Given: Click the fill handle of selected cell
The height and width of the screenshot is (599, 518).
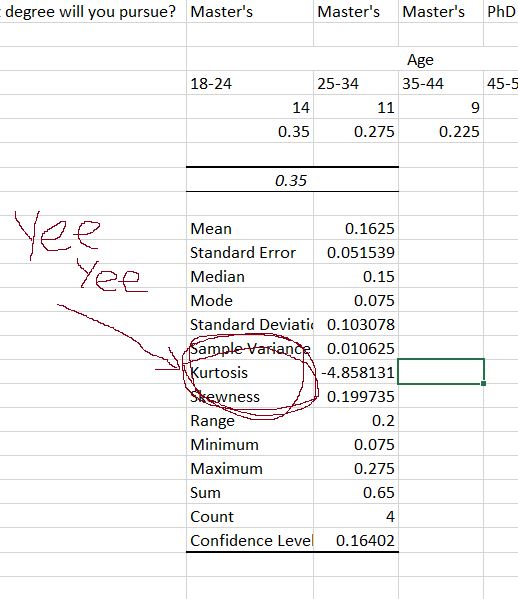Looking at the screenshot, I should (x=483, y=383).
